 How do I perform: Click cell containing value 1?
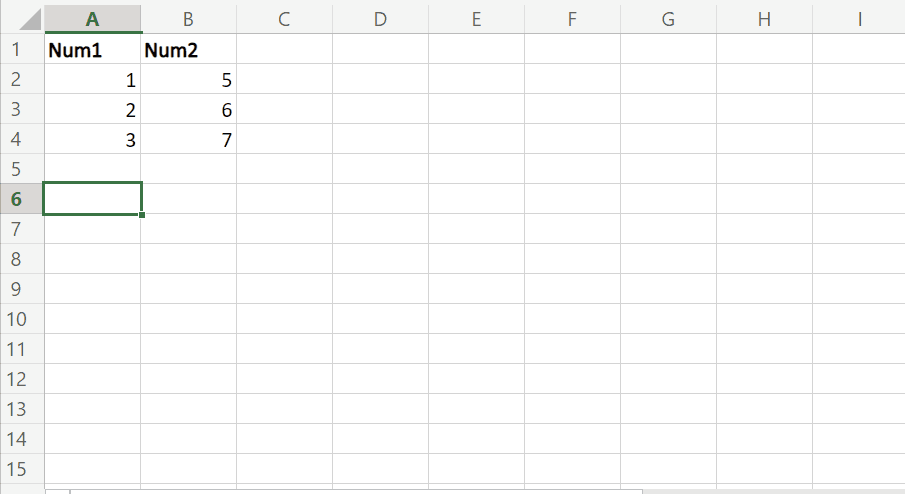(x=93, y=80)
